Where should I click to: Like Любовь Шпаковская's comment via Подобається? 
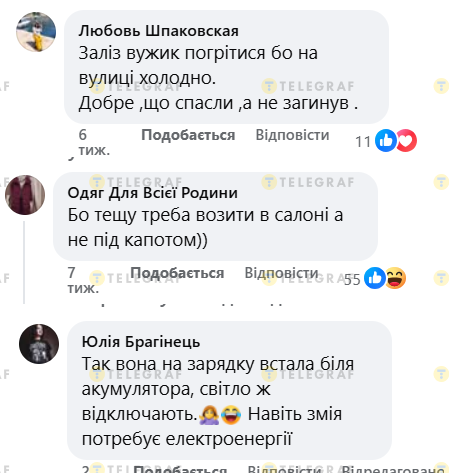[x=188, y=135]
